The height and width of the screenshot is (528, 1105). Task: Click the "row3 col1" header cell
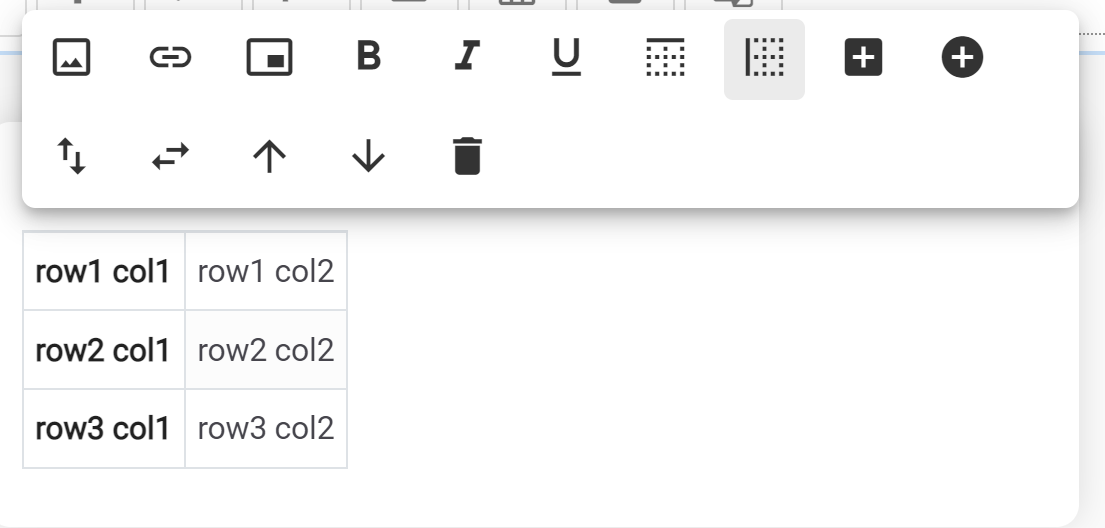coord(103,428)
